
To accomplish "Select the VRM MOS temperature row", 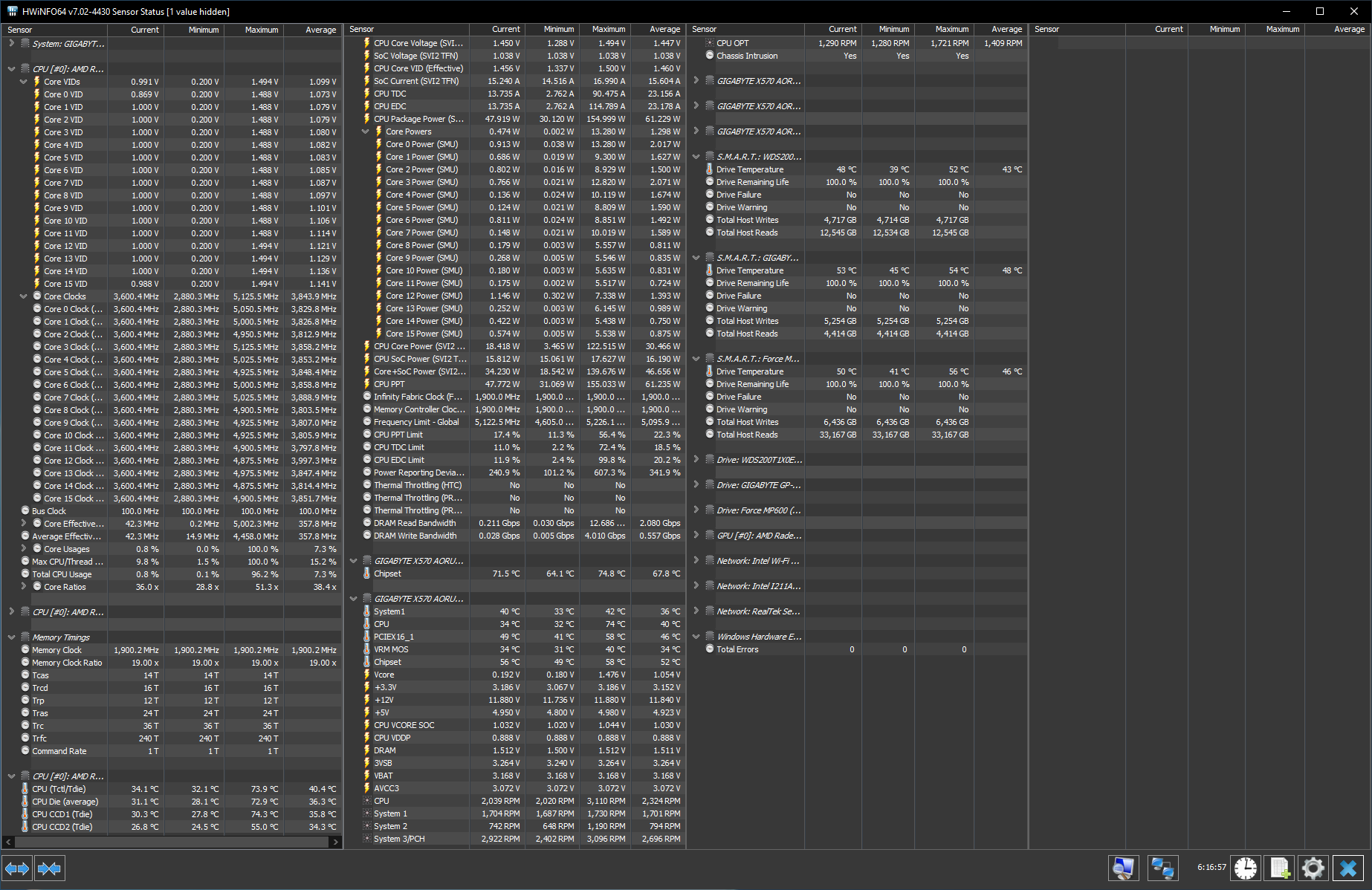I will click(521, 649).
